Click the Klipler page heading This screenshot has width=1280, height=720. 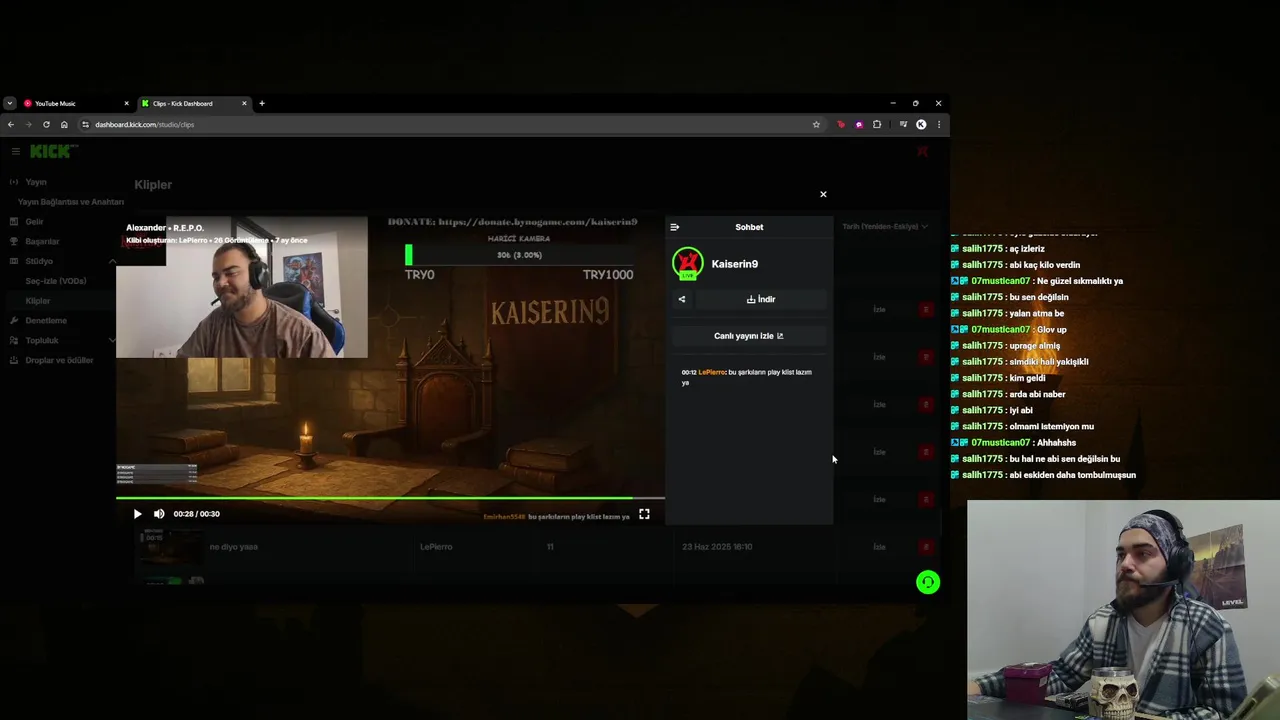[x=153, y=185]
